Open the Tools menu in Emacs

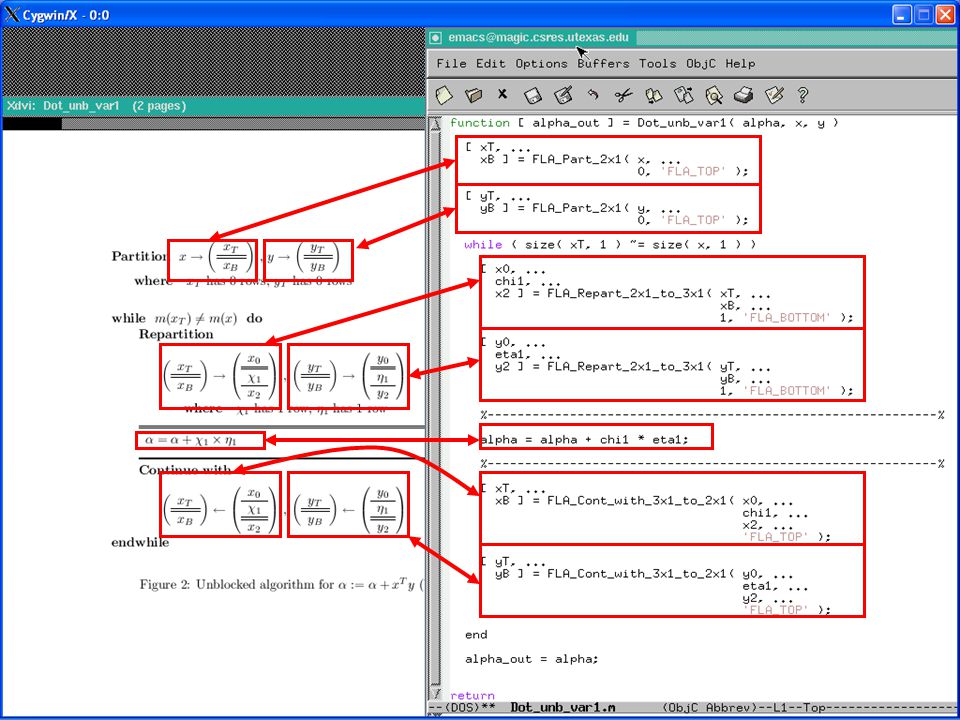657,64
